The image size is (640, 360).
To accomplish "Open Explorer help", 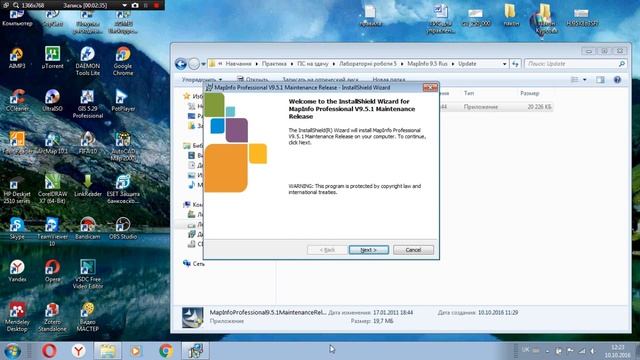I will pos(617,80).
